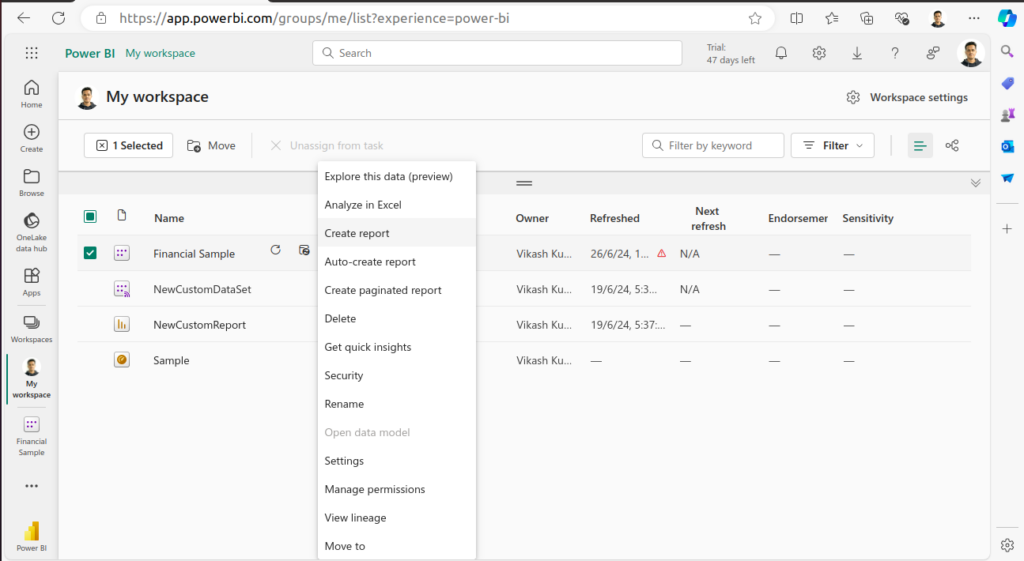Expand the Filter dropdown

(x=833, y=146)
